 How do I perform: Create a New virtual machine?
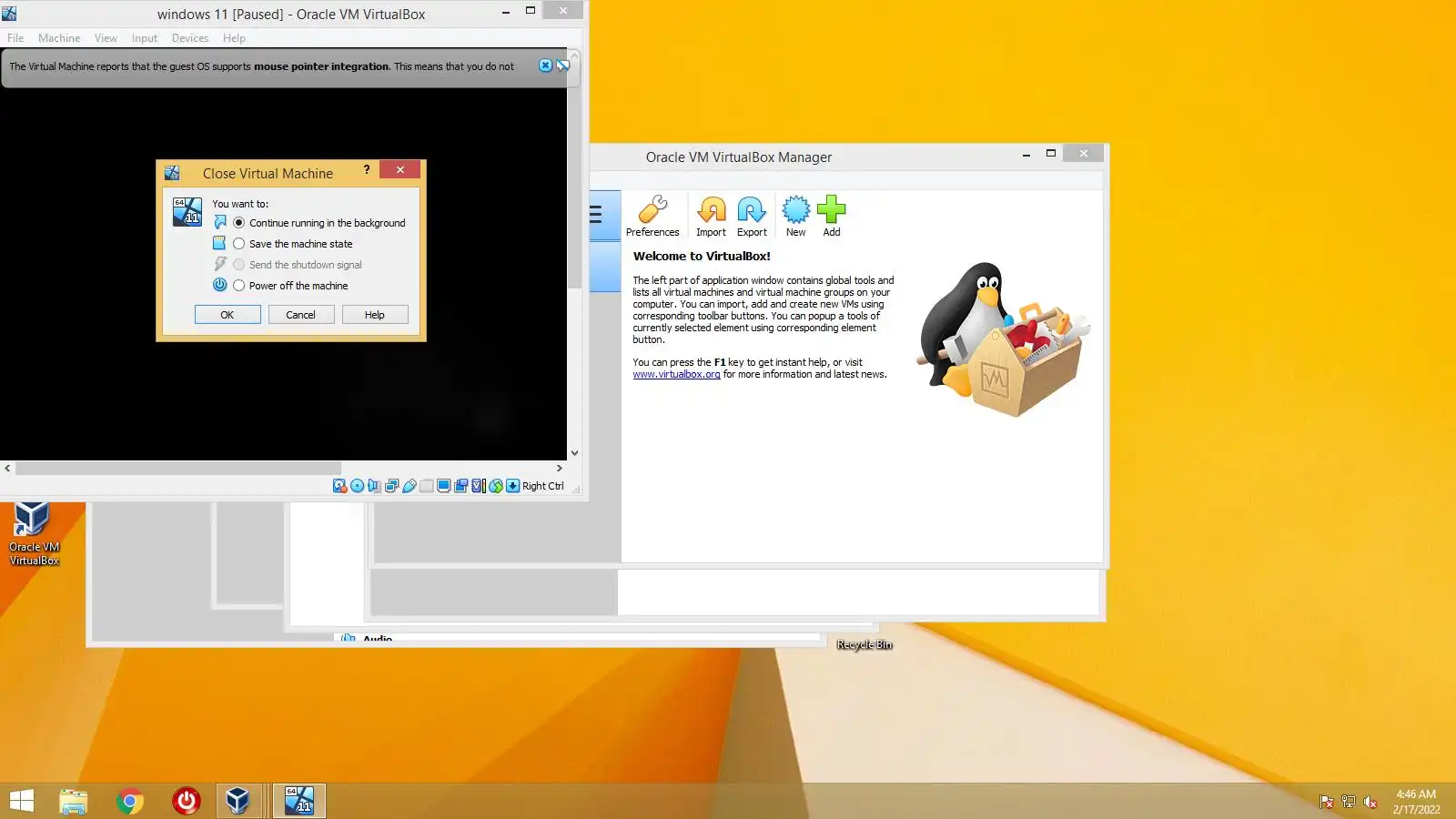point(795,217)
